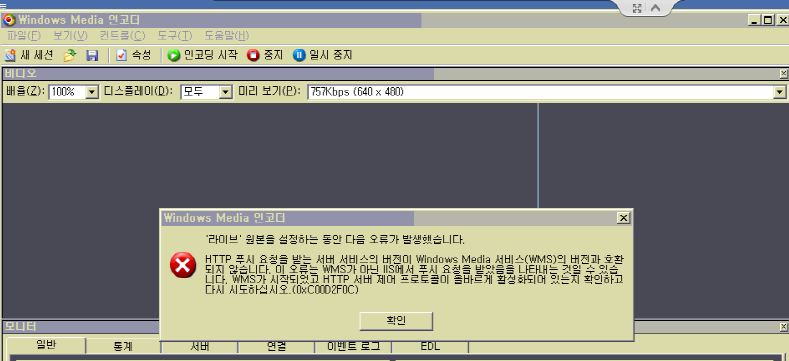Click the OK (확인) button
789x361 pixels.
click(x=397, y=321)
